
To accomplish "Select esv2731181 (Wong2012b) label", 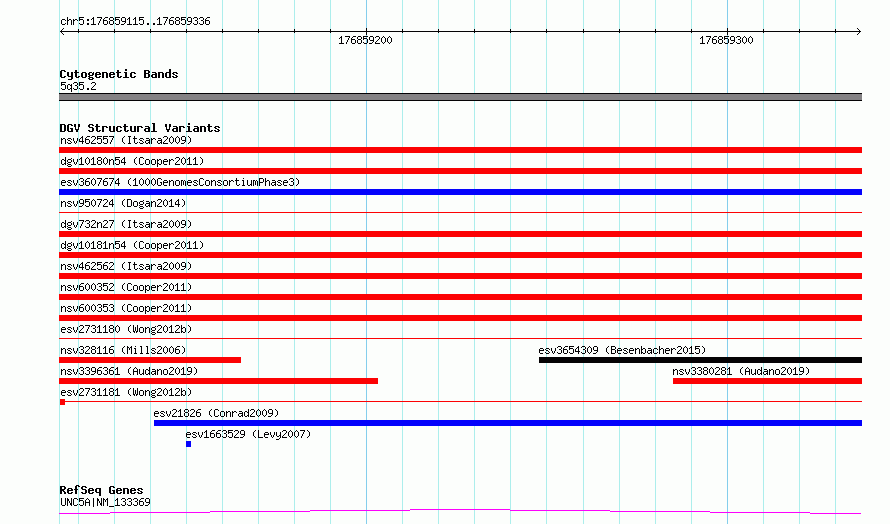I will (x=126, y=392).
